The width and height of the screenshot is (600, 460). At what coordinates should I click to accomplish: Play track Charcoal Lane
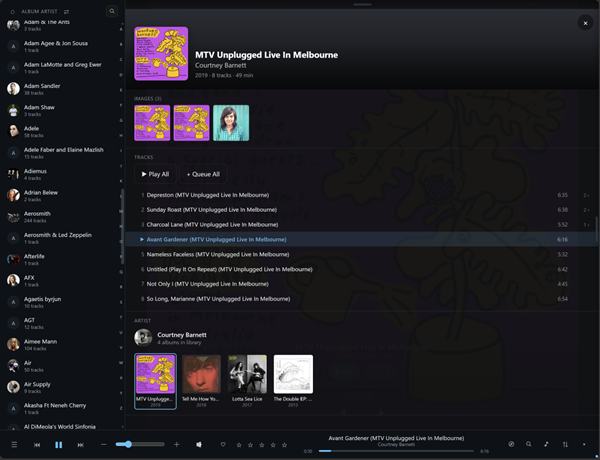pyautogui.click(x=361, y=225)
